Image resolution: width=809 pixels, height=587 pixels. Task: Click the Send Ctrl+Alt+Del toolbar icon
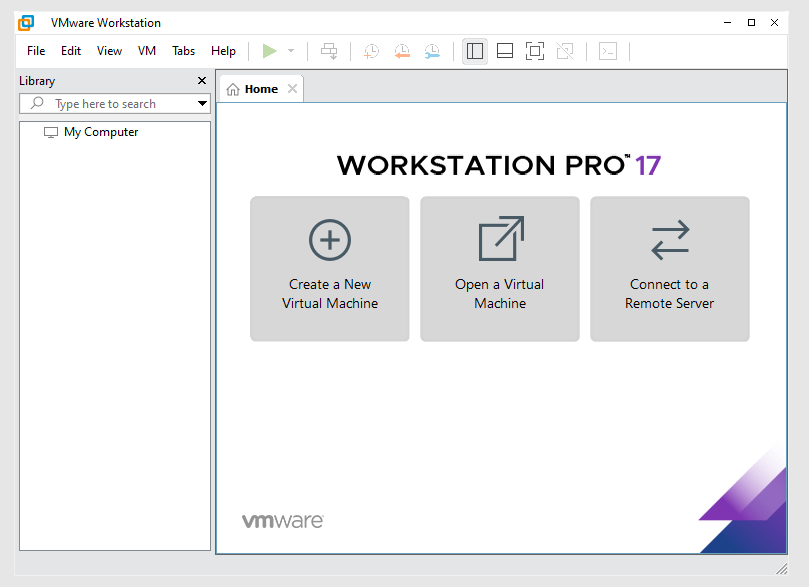click(329, 51)
